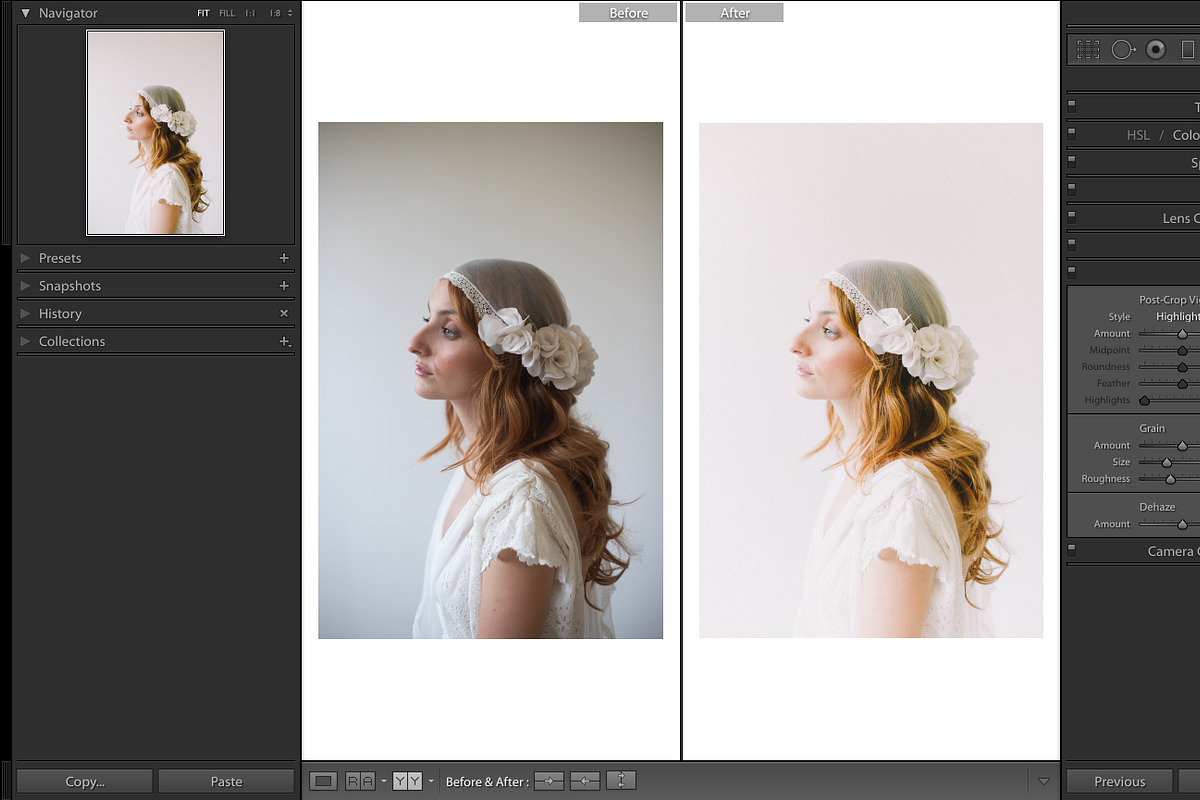Add a new collection with plus icon
This screenshot has height=800, width=1200.
[284, 341]
